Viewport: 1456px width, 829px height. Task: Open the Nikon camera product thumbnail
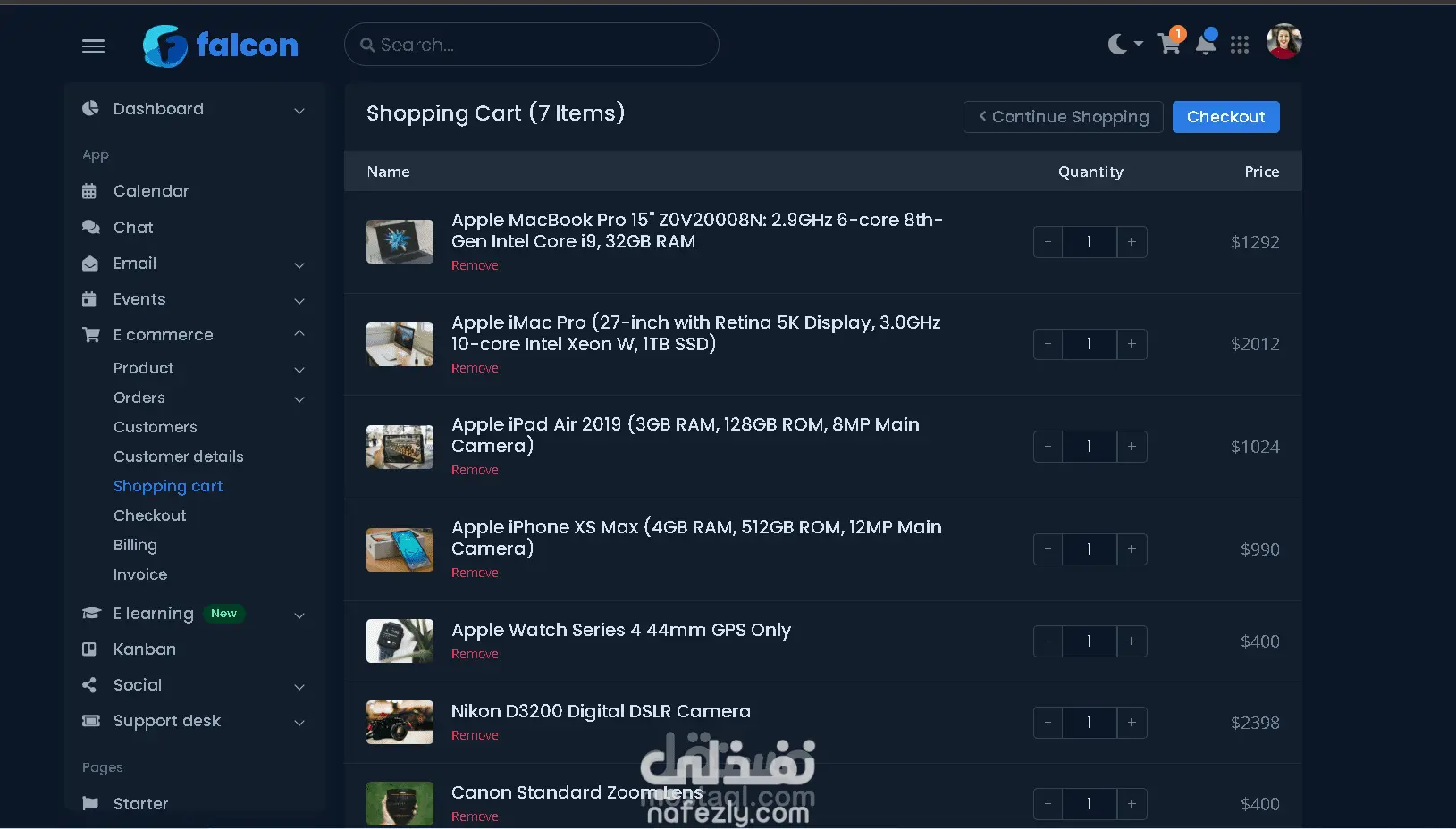pos(400,723)
